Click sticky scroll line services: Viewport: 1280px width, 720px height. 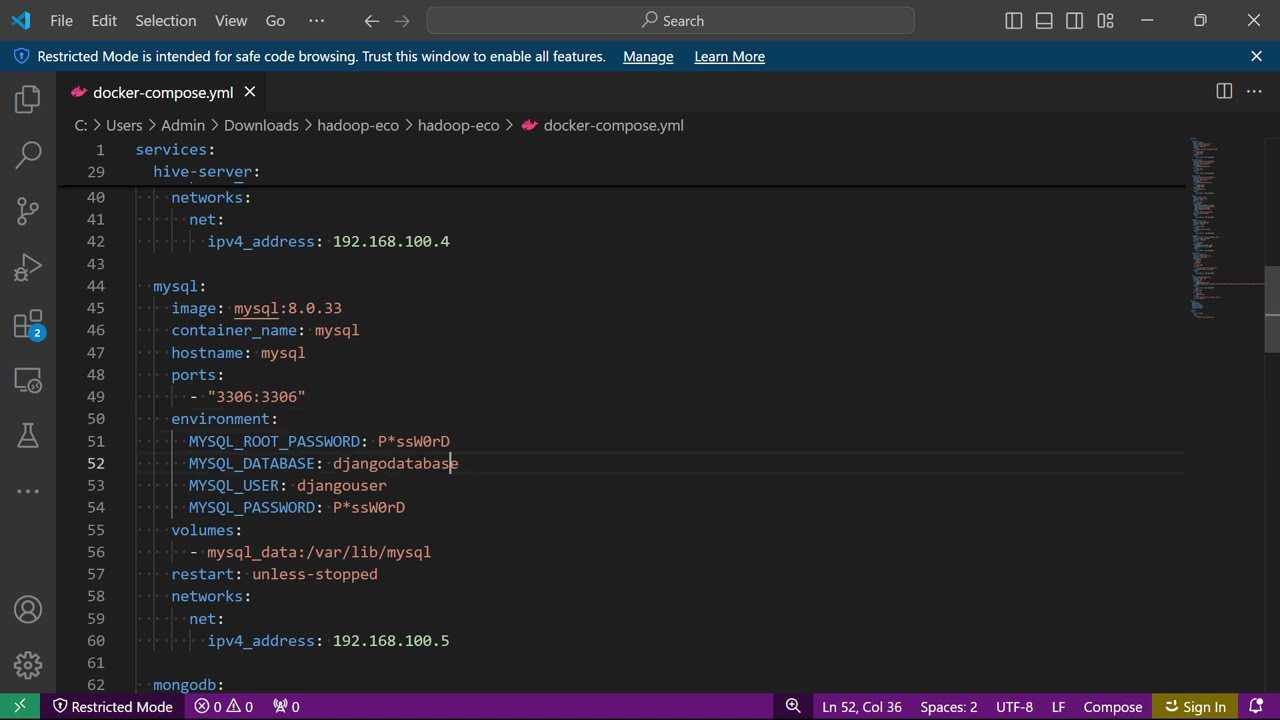coord(175,149)
